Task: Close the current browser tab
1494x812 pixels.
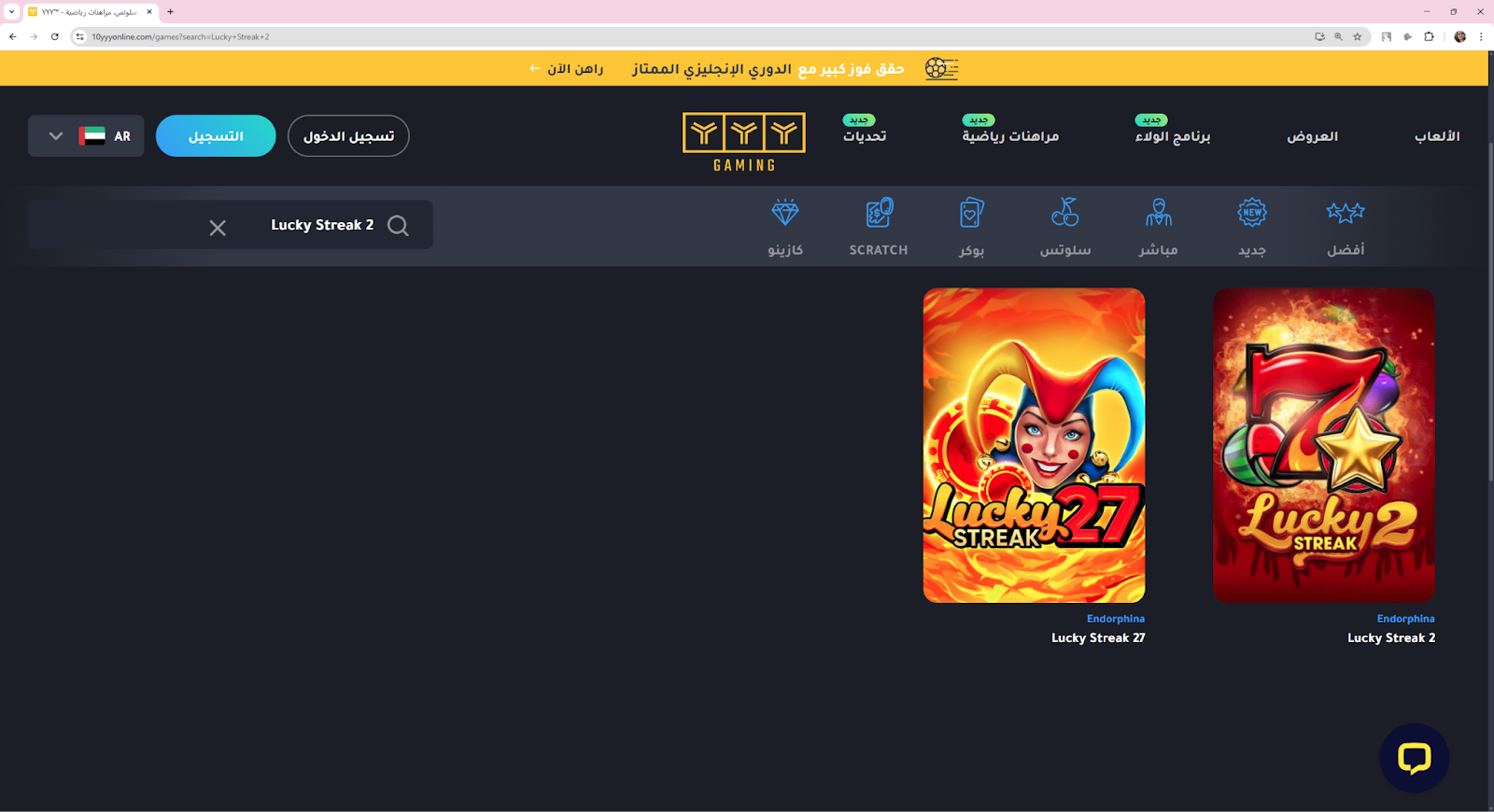Action: pyautogui.click(x=149, y=12)
